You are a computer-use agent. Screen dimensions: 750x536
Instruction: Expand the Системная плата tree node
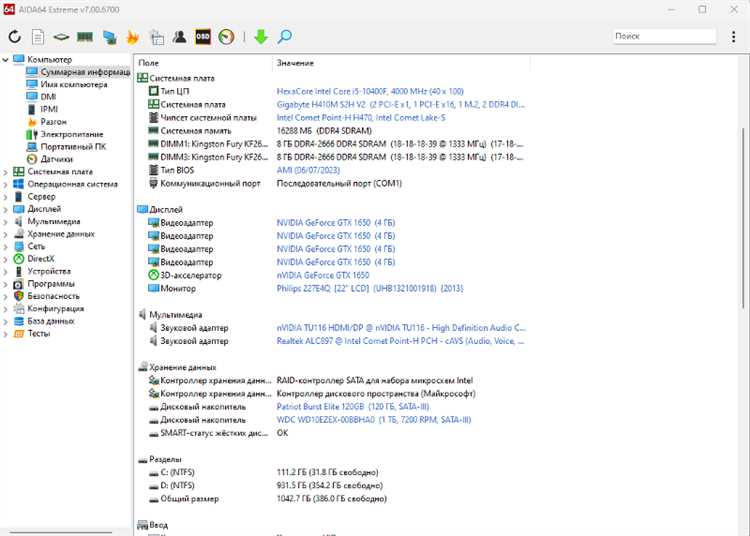(x=6, y=172)
